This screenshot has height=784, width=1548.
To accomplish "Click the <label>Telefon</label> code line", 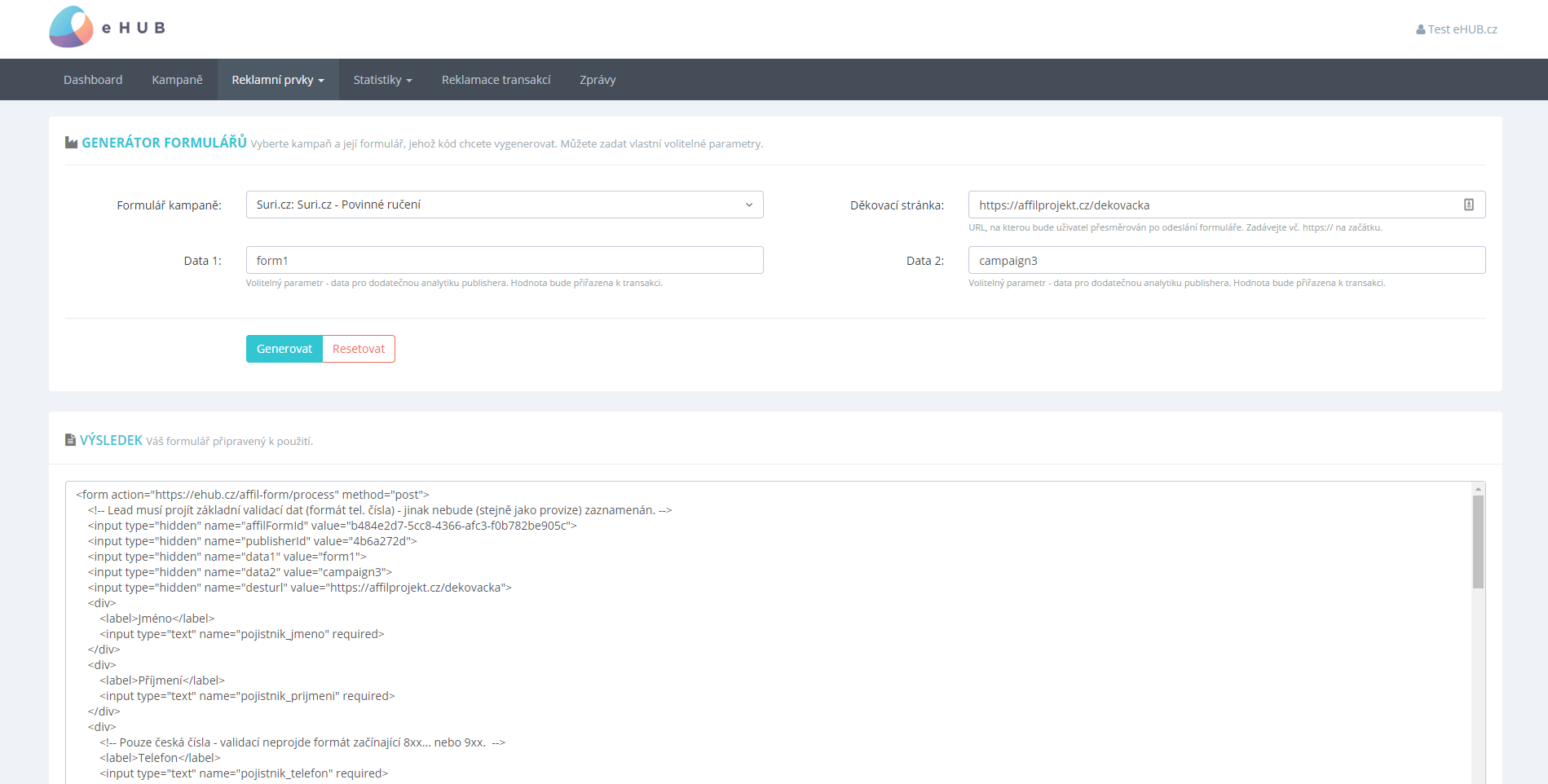I will 160,758.
